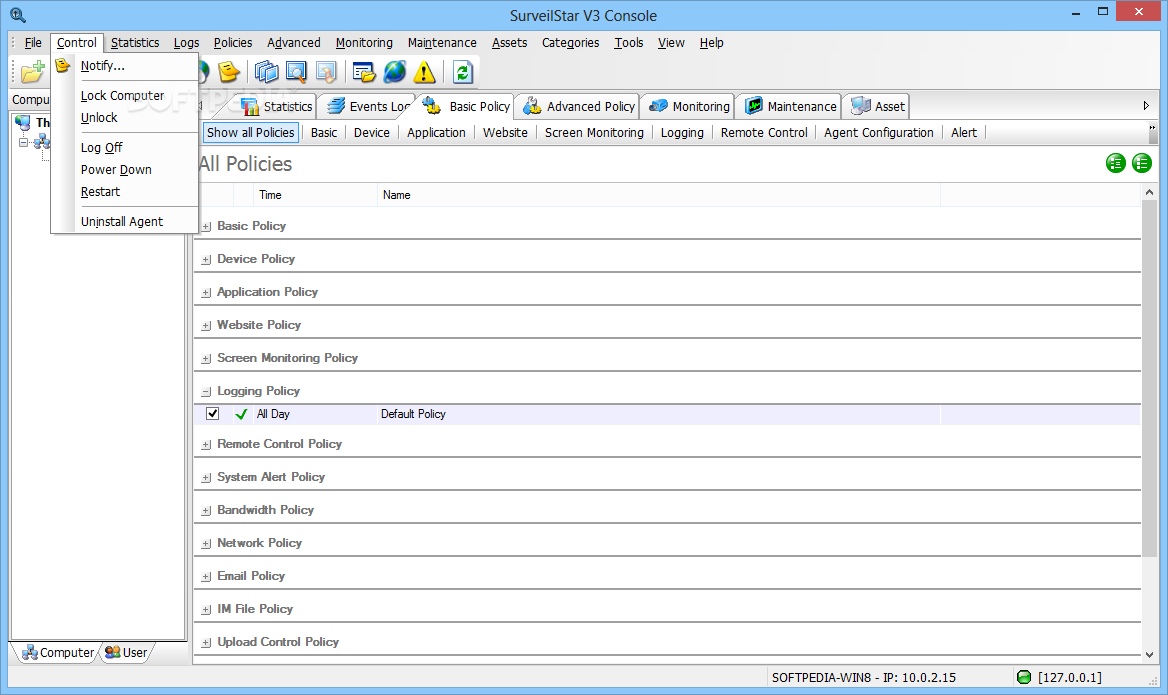Expand the Bandwidth Policy group
This screenshot has width=1168, height=695.
coord(206,511)
